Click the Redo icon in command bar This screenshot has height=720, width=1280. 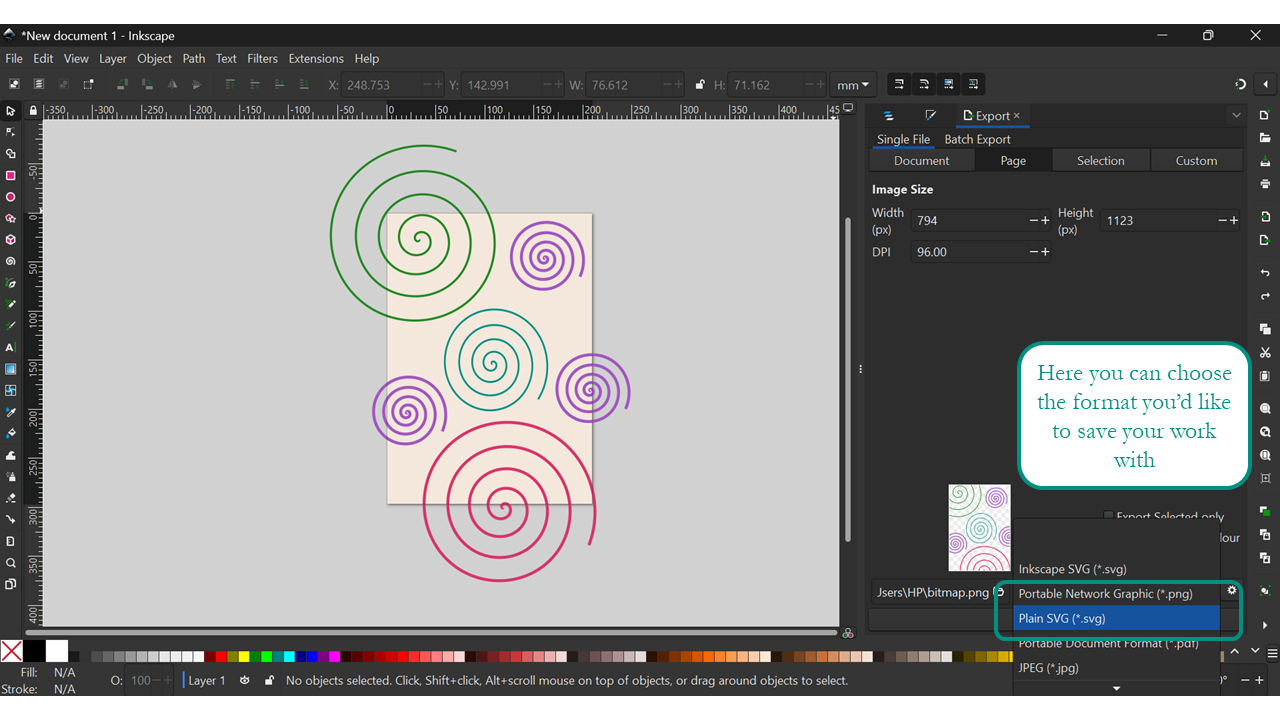(x=1265, y=296)
